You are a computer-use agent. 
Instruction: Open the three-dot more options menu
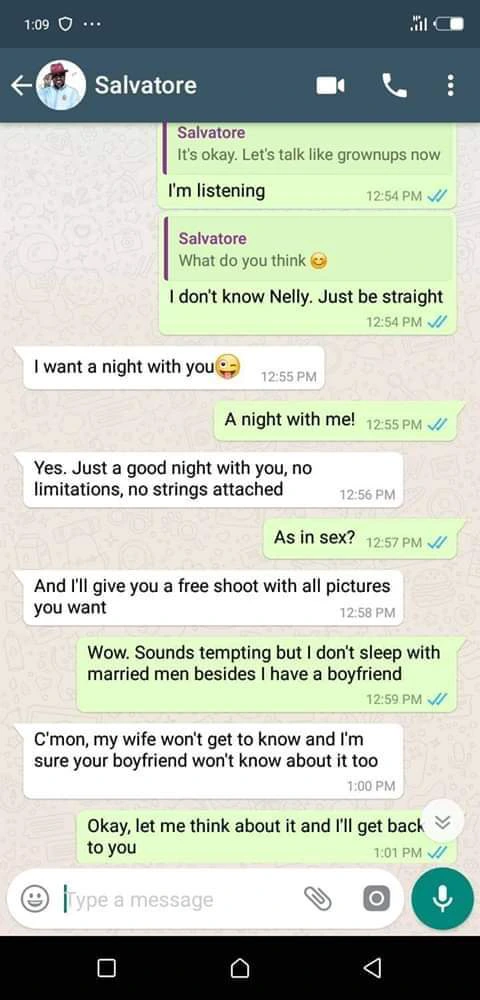tap(451, 85)
